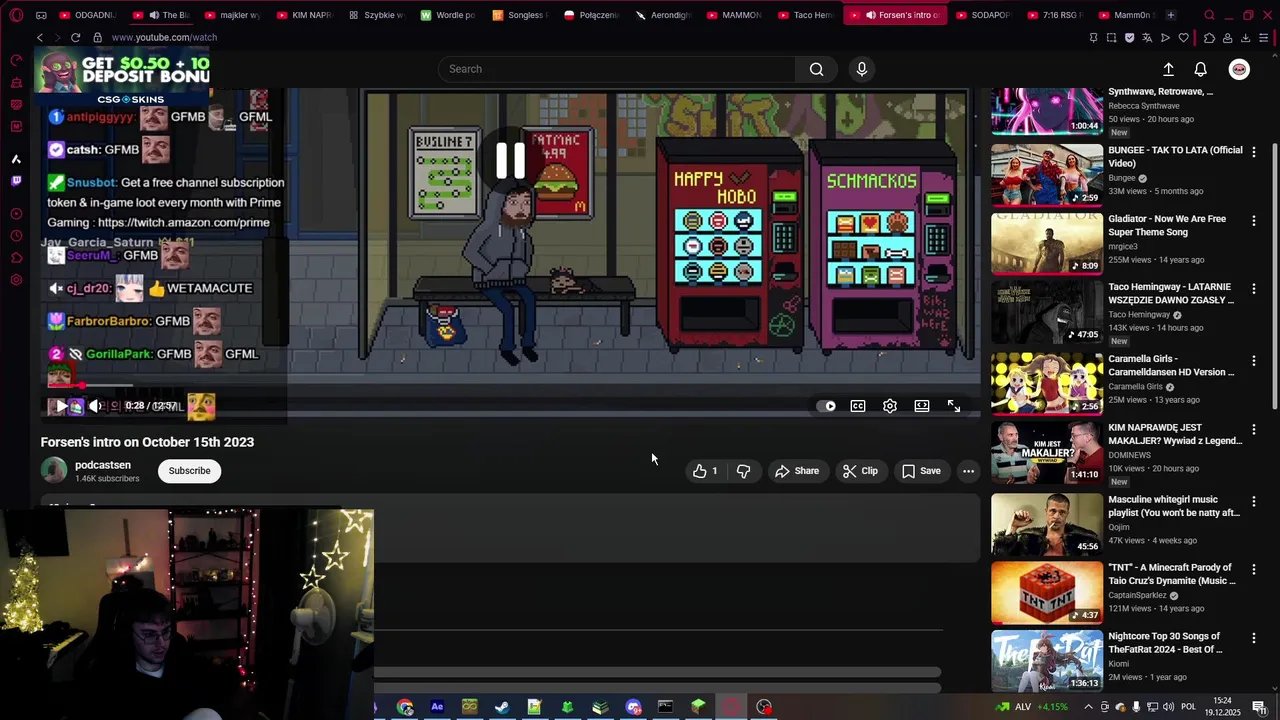
Task: Switch to the 7:16 RSG browser tab
Action: [1055, 15]
